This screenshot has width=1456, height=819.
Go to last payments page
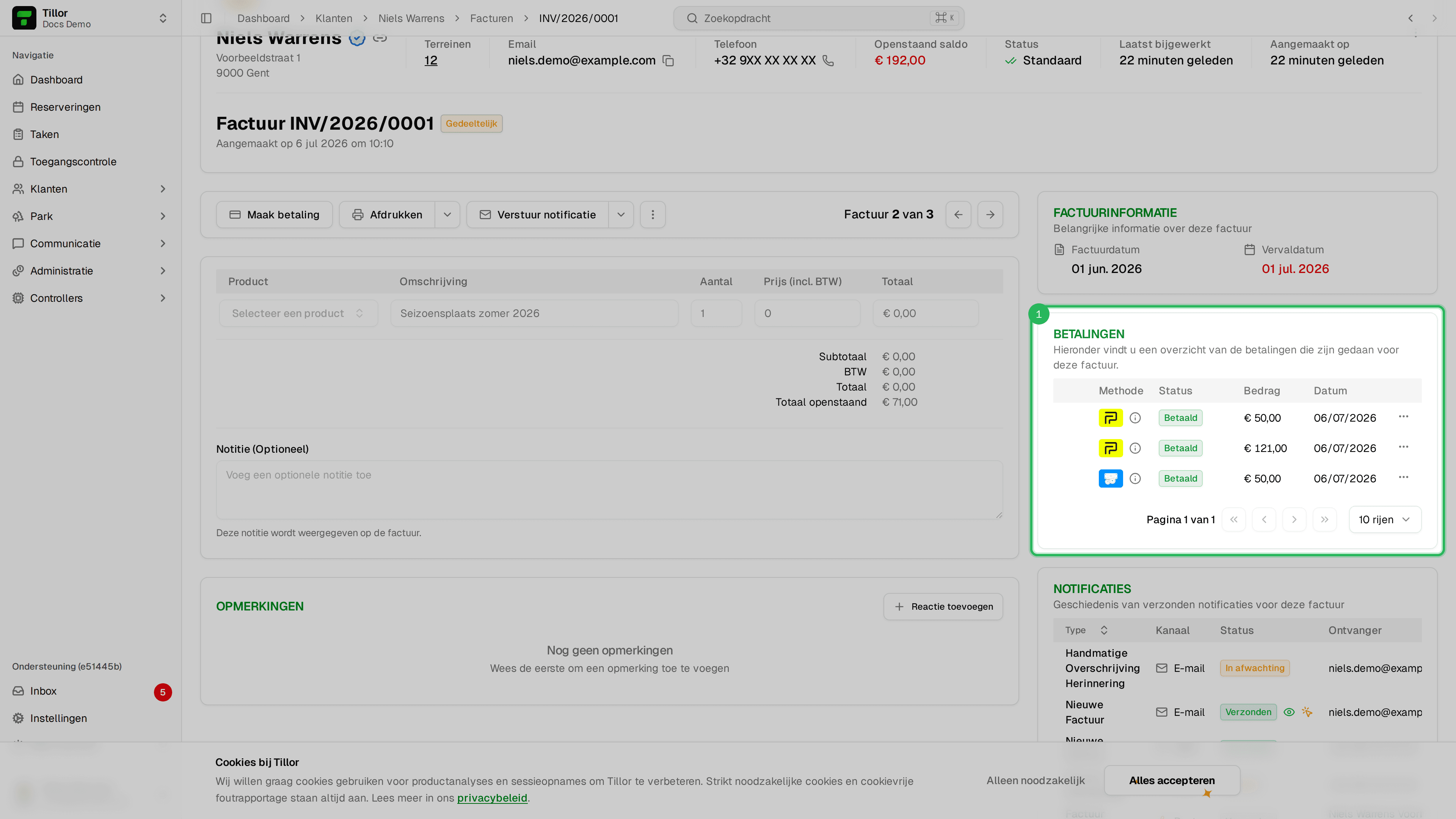click(1324, 519)
